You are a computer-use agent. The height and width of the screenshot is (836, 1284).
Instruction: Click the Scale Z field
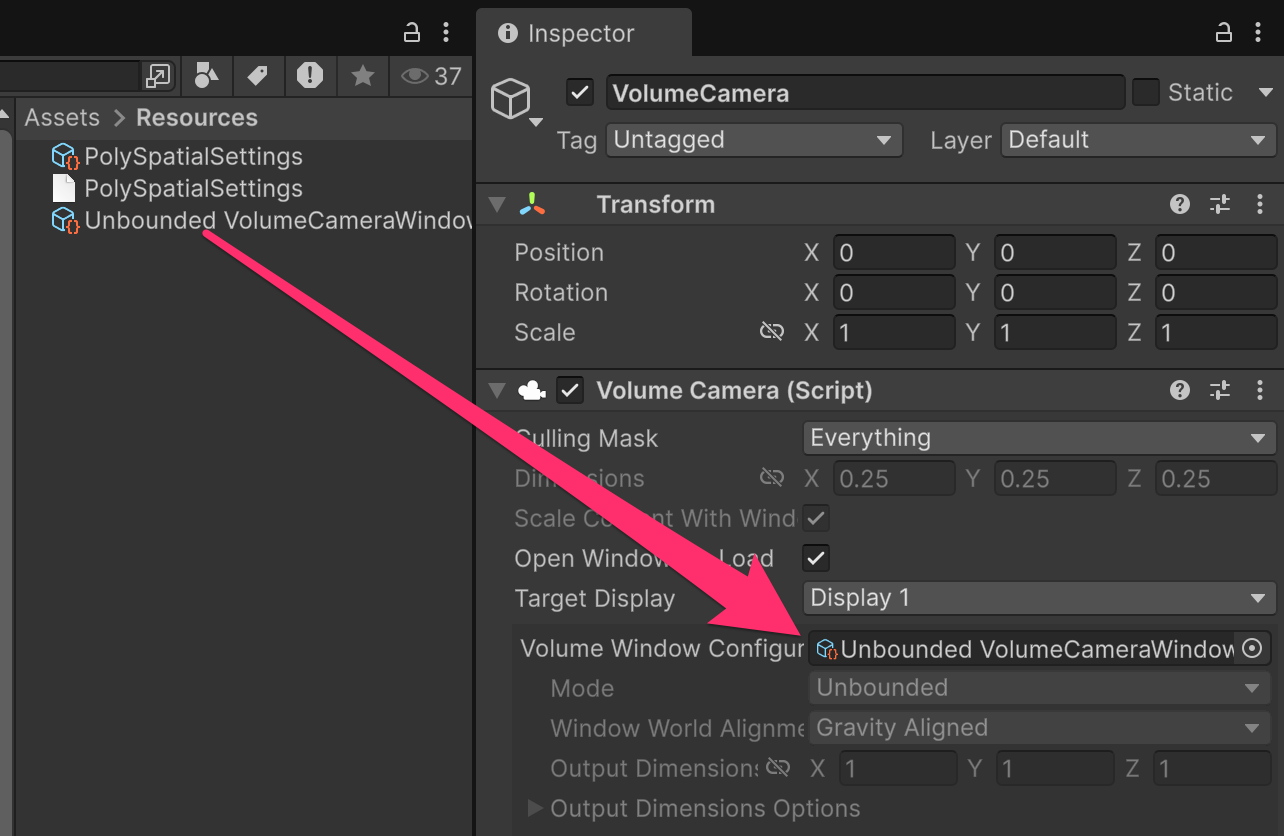tap(1216, 332)
